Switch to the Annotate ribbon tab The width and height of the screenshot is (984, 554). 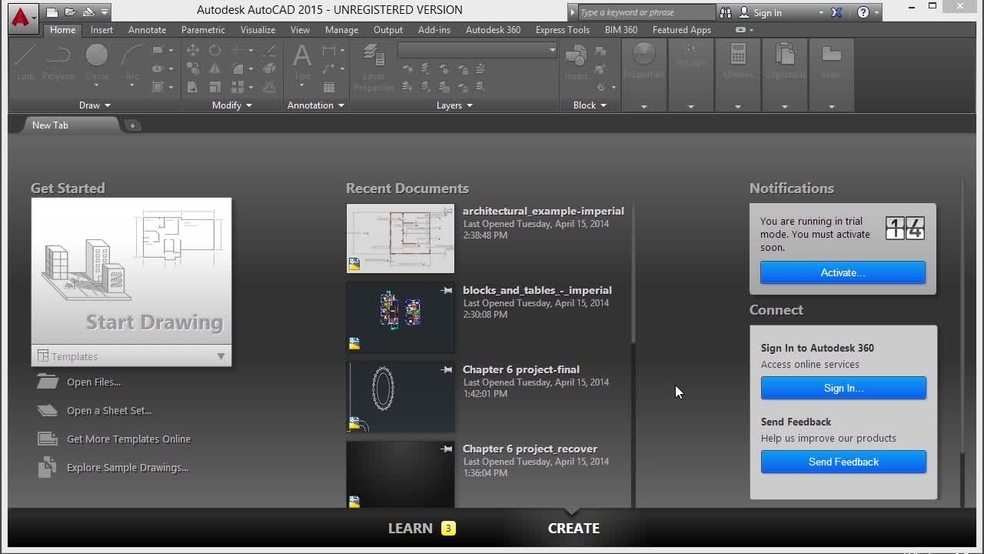pos(147,29)
